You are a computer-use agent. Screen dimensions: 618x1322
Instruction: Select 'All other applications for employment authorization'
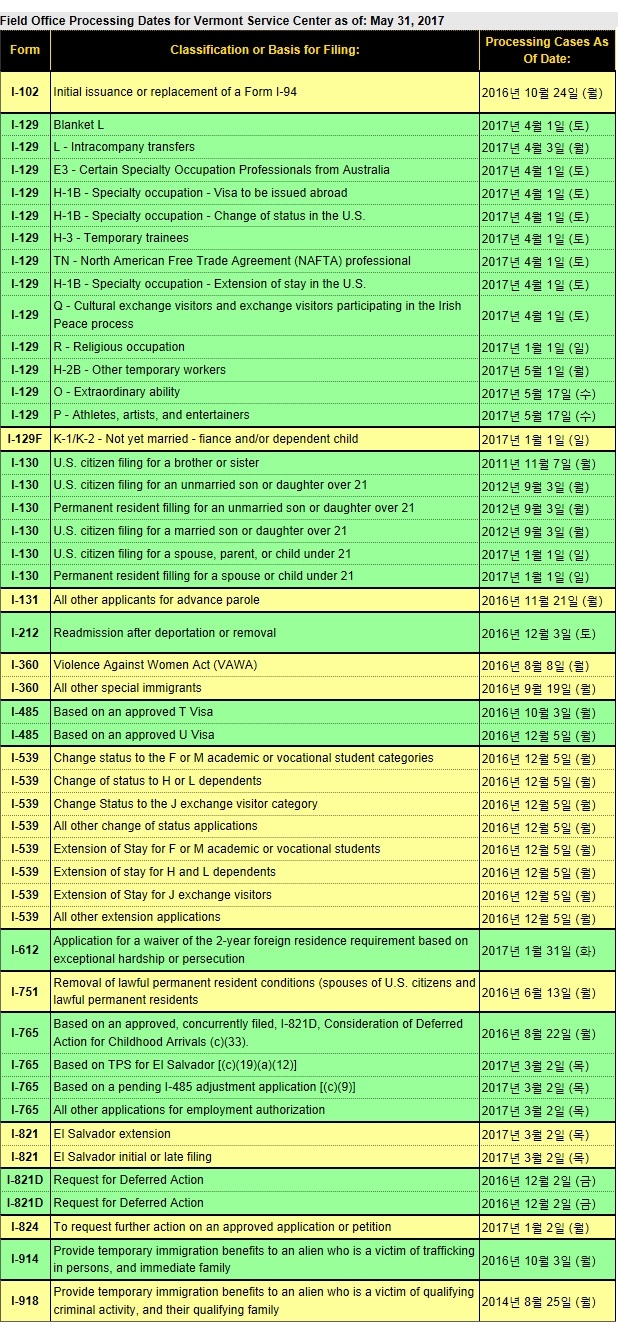190,1110
